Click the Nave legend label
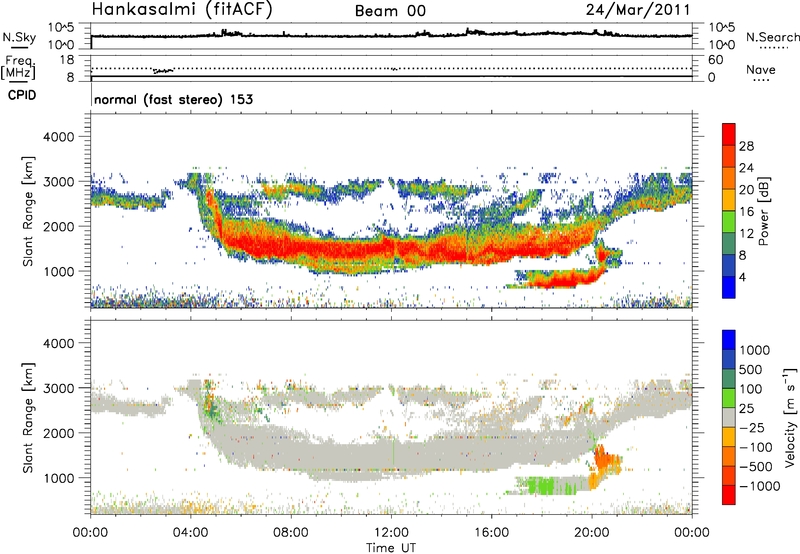The height and width of the screenshot is (554, 800). (761, 69)
